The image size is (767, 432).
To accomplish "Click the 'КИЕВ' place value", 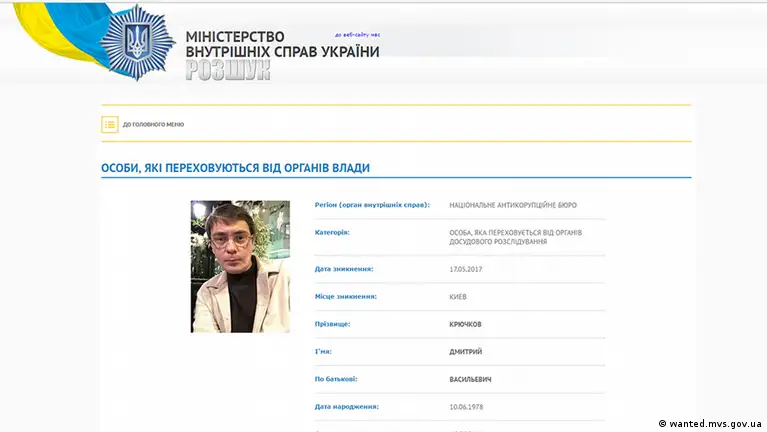I will pyautogui.click(x=458, y=296).
